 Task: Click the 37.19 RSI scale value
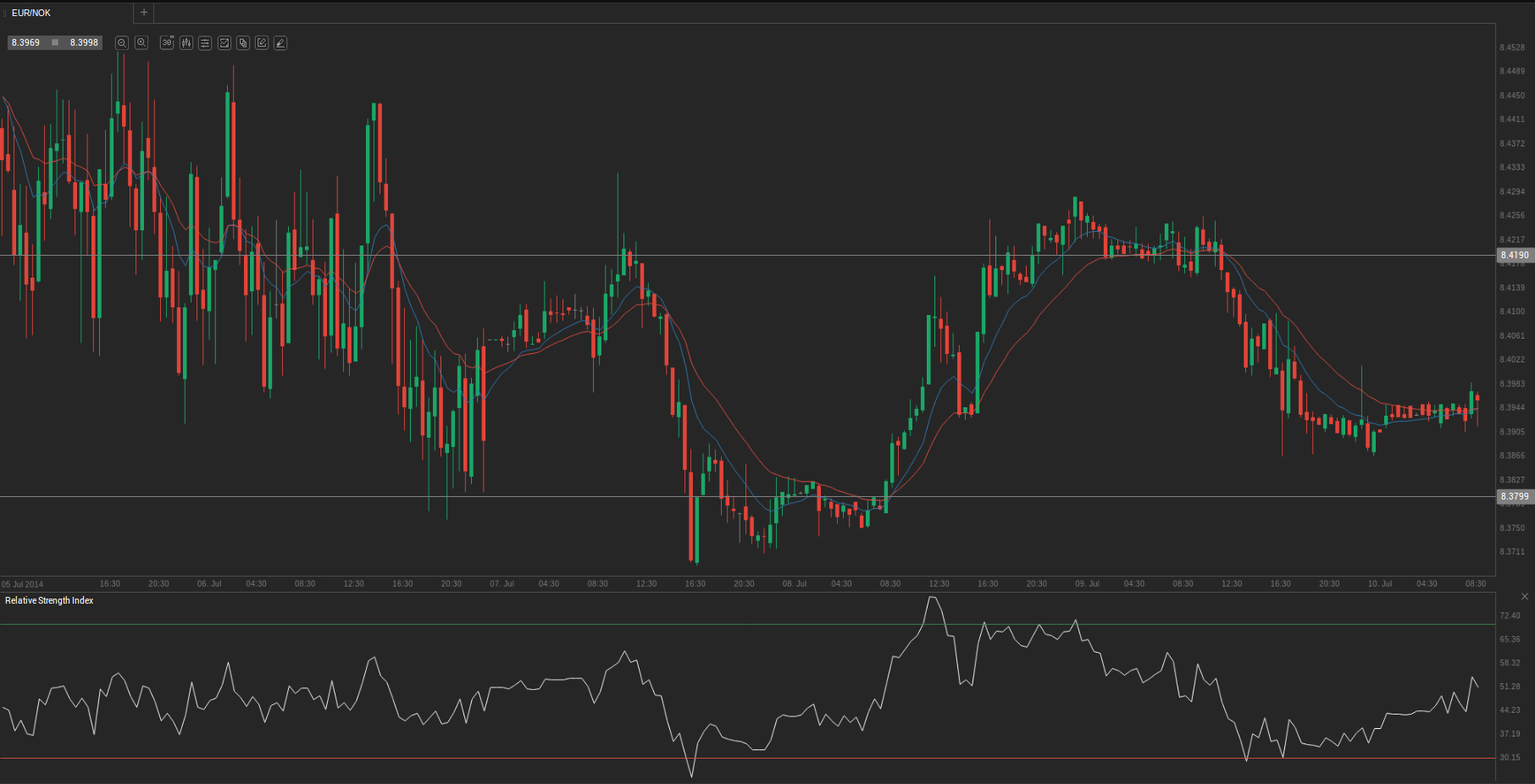click(1510, 734)
